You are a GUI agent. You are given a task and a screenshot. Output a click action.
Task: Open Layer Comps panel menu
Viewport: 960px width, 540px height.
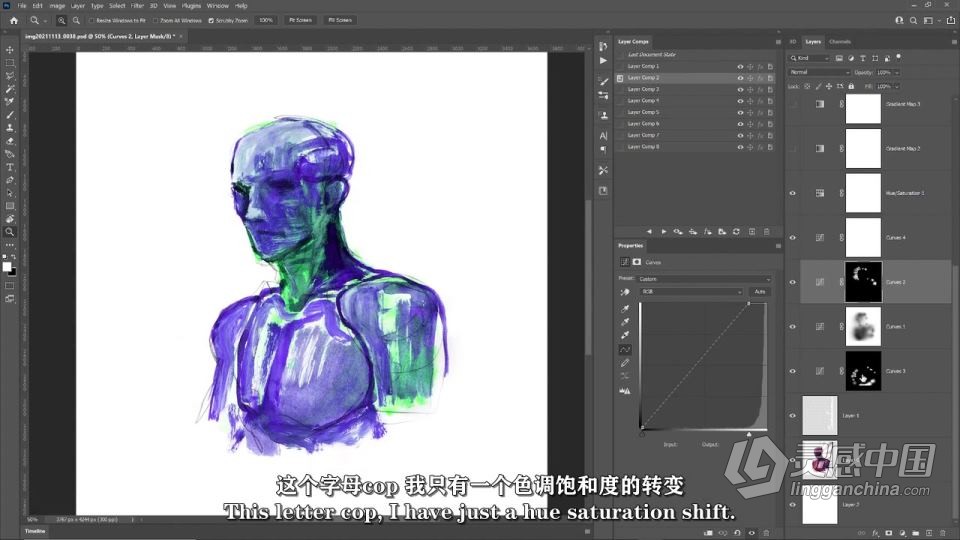click(778, 42)
